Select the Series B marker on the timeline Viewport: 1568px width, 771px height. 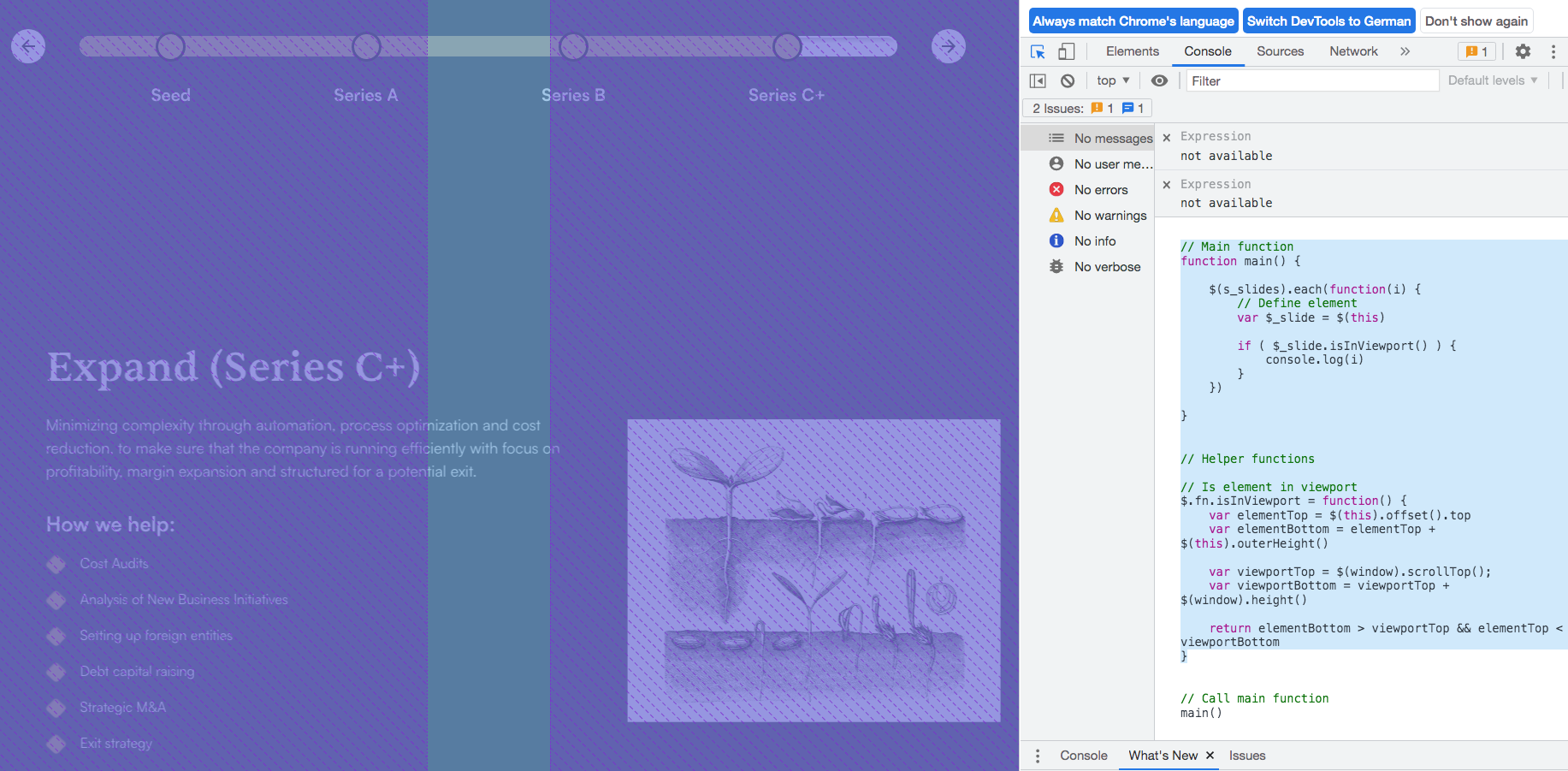(572, 46)
